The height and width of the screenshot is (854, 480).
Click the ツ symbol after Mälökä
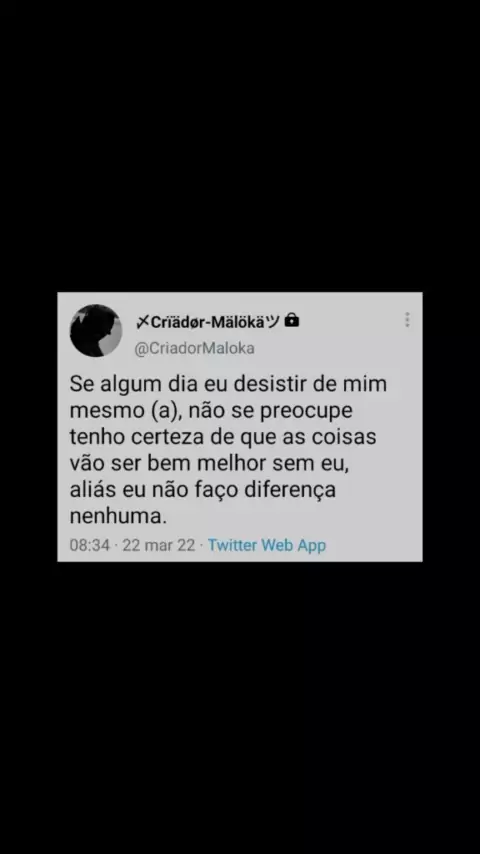coord(273,322)
